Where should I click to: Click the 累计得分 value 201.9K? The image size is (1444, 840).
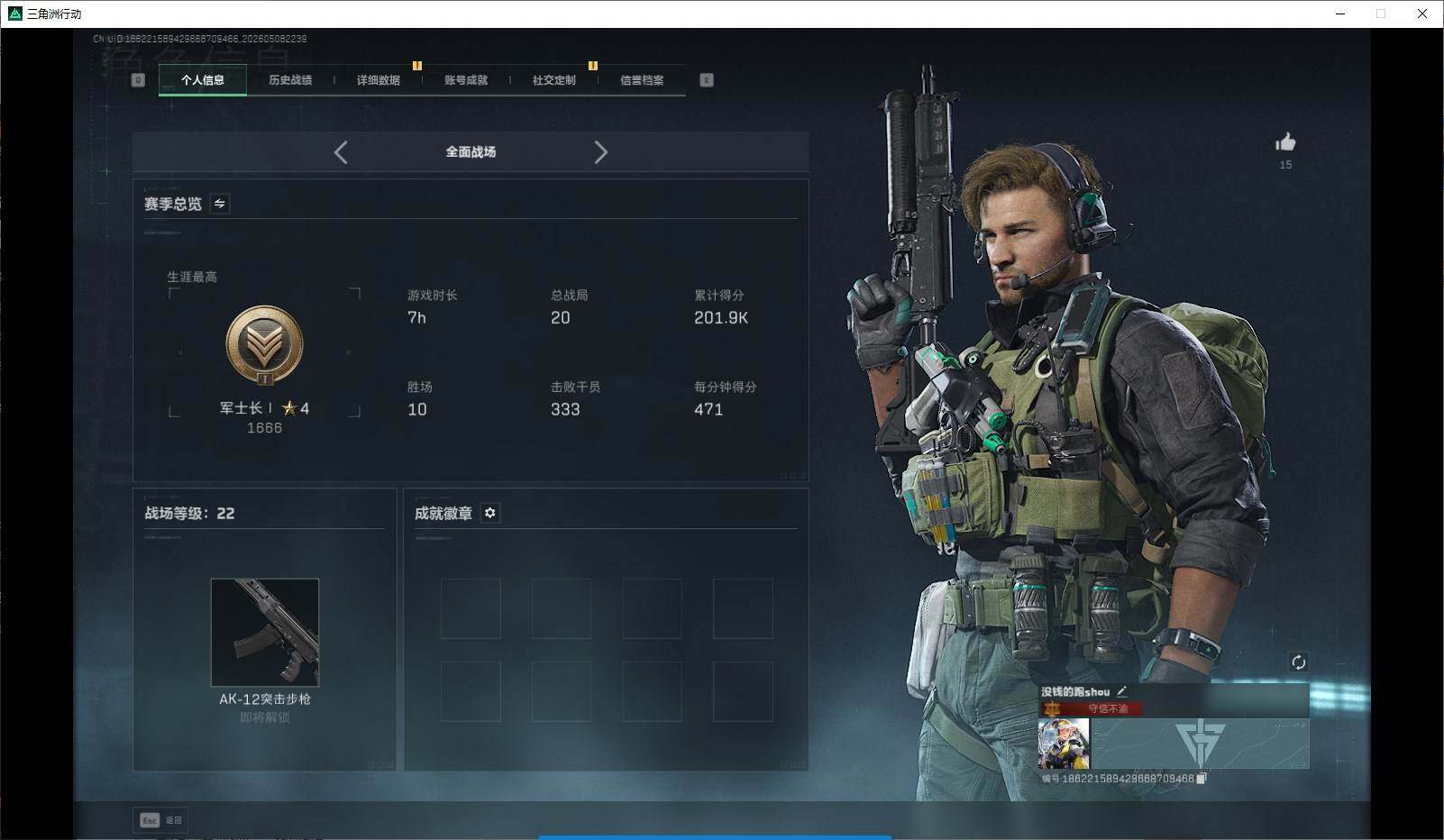(x=721, y=317)
